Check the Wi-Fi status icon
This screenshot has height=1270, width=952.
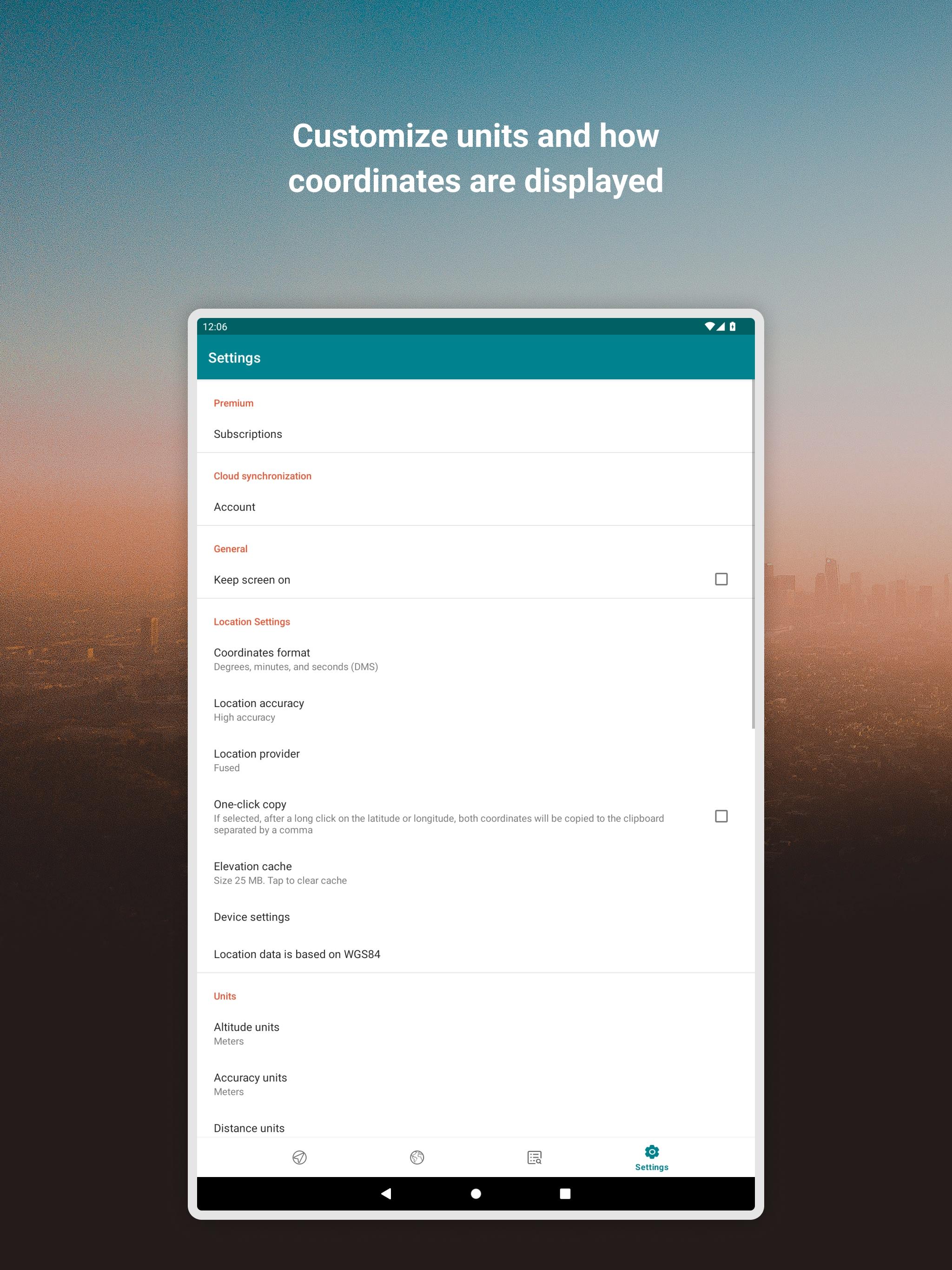[710, 326]
